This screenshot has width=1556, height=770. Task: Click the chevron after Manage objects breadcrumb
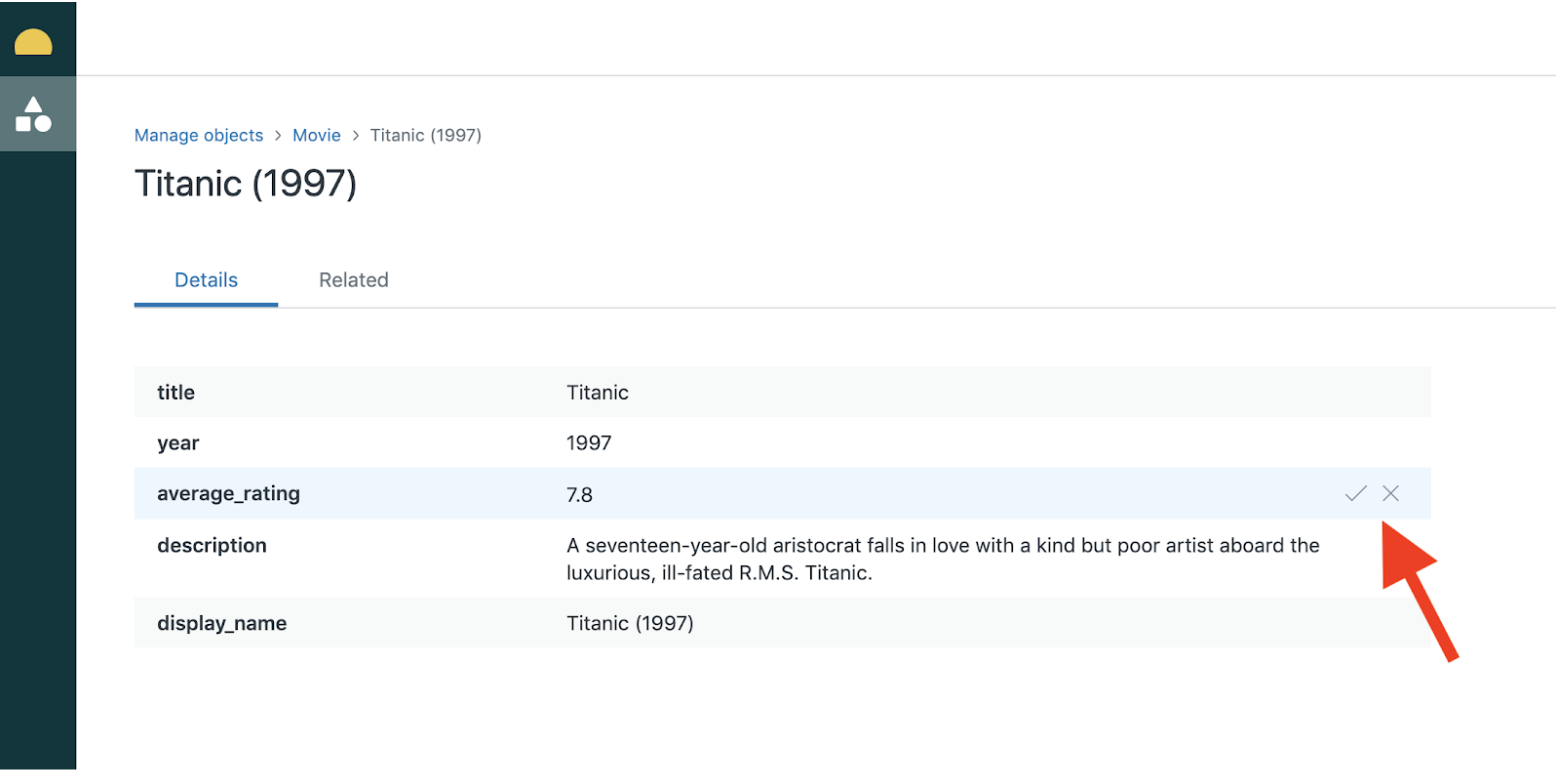point(278,136)
